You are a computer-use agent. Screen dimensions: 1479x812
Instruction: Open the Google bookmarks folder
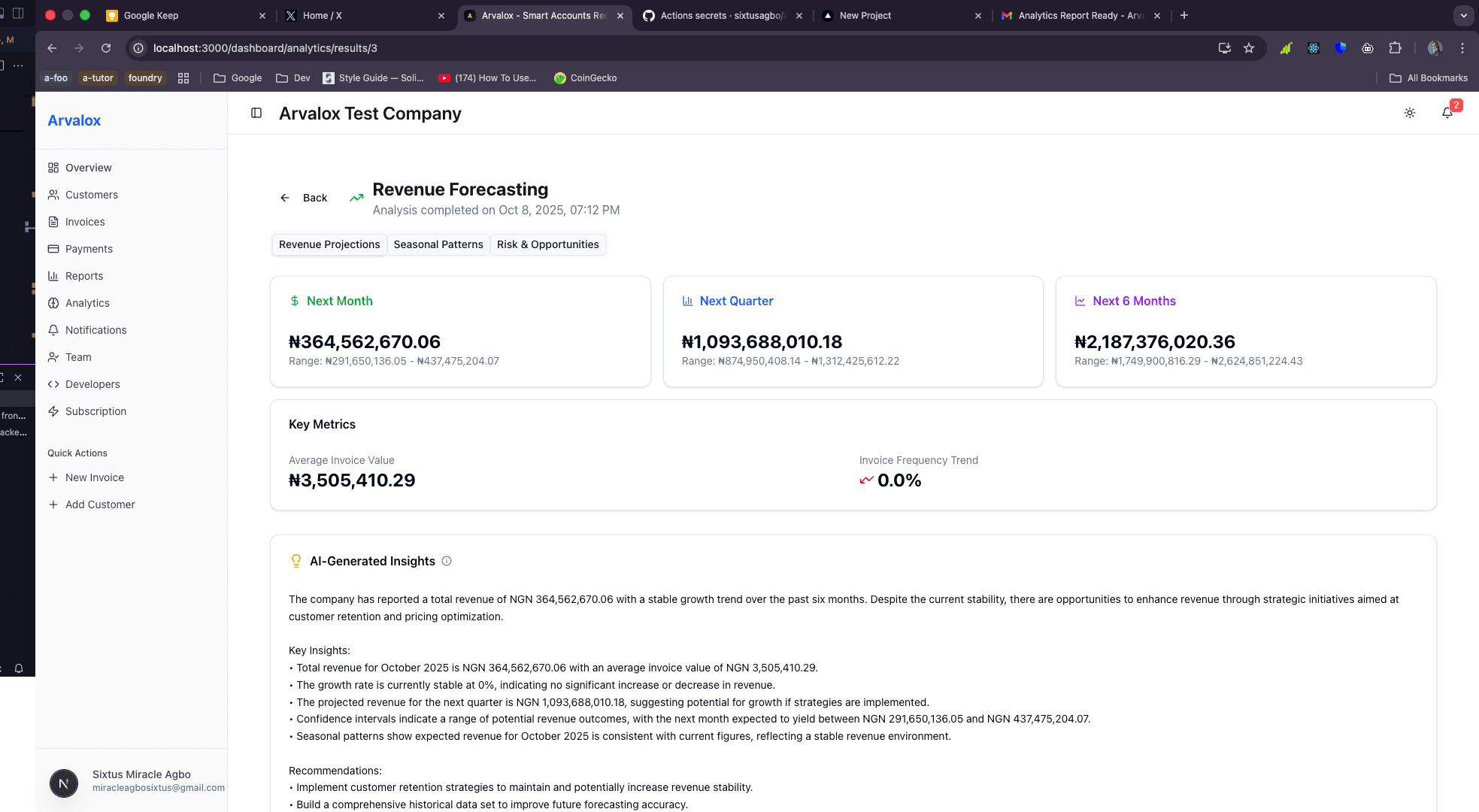238,77
